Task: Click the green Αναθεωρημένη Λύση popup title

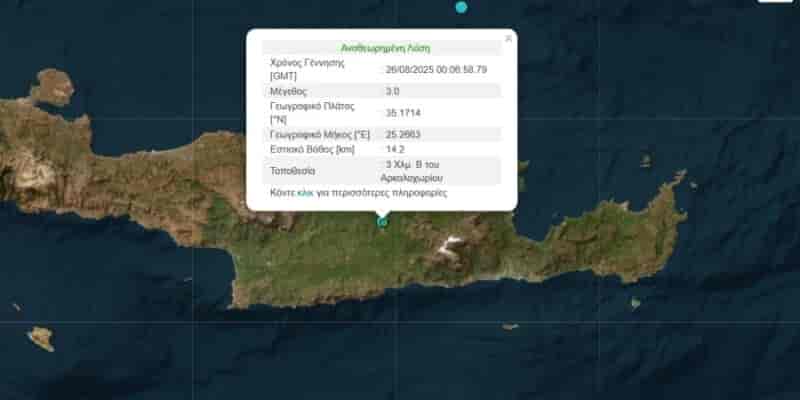Action: 386,48
